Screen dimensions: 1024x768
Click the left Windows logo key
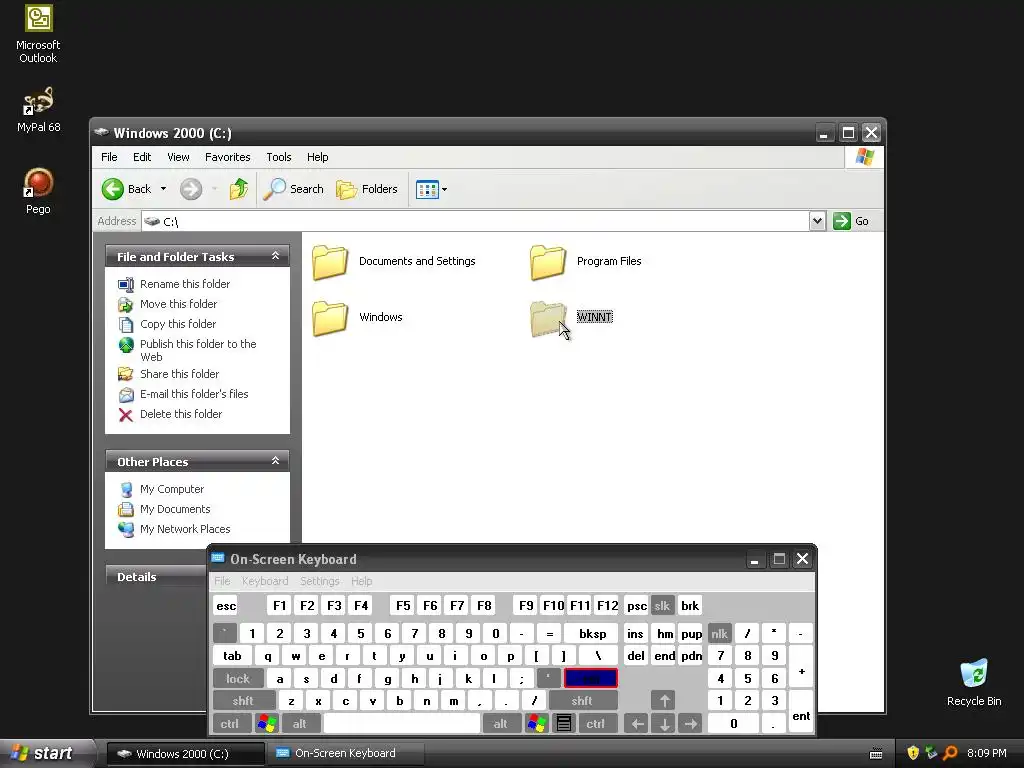(267, 724)
